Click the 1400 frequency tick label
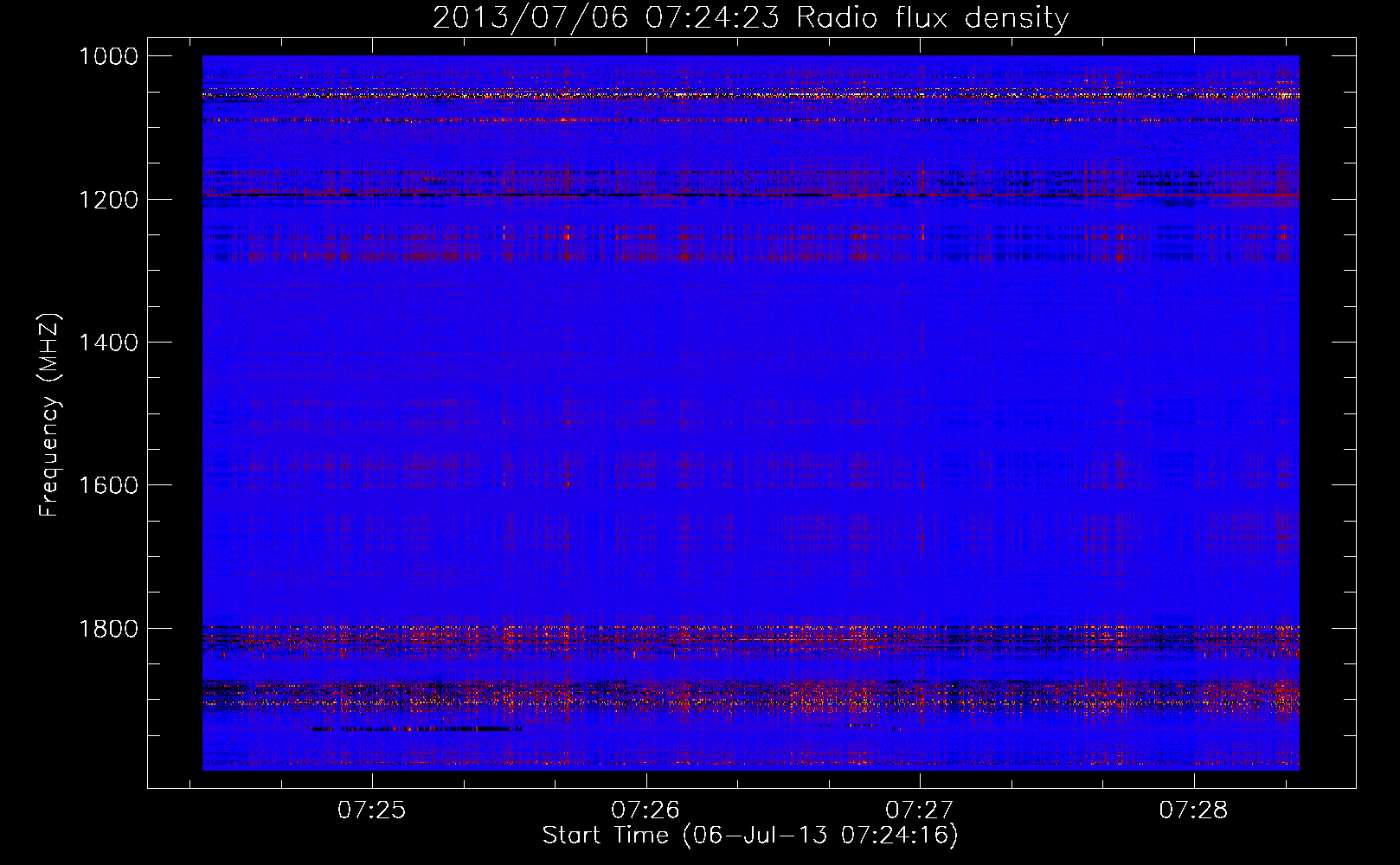1400x865 pixels. (x=108, y=343)
